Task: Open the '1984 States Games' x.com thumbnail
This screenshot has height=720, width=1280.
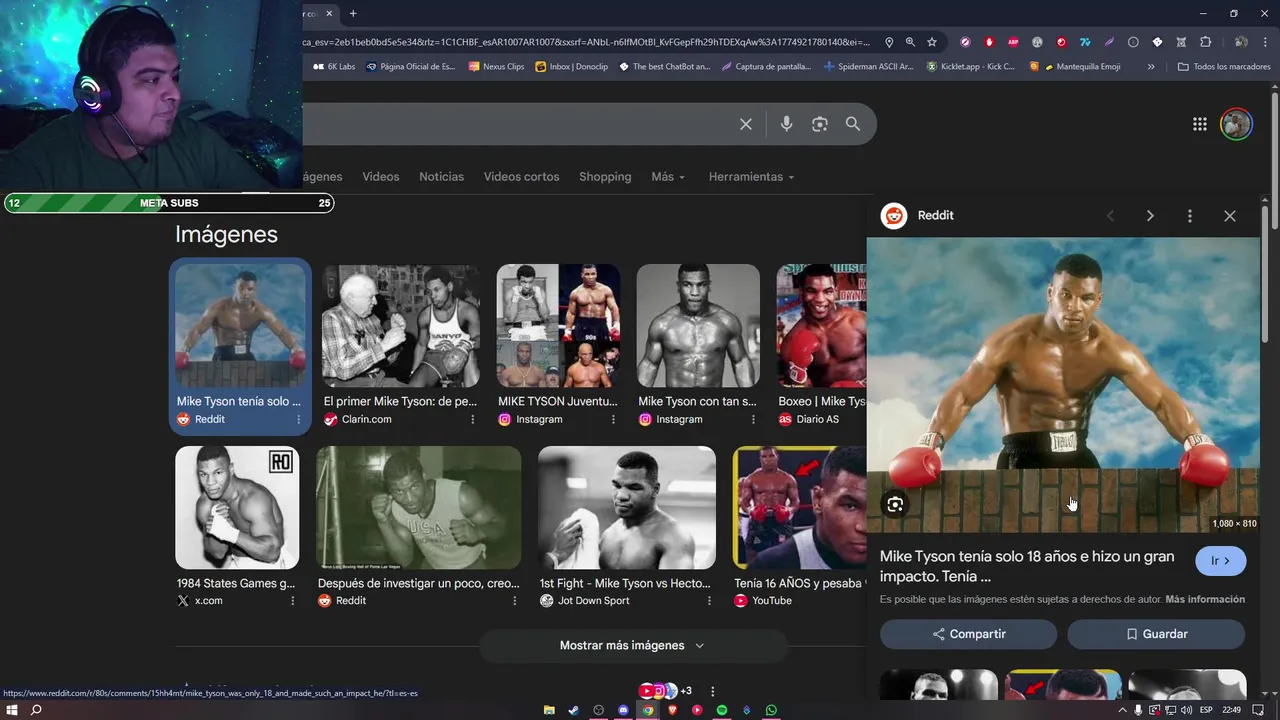Action: tap(237, 508)
